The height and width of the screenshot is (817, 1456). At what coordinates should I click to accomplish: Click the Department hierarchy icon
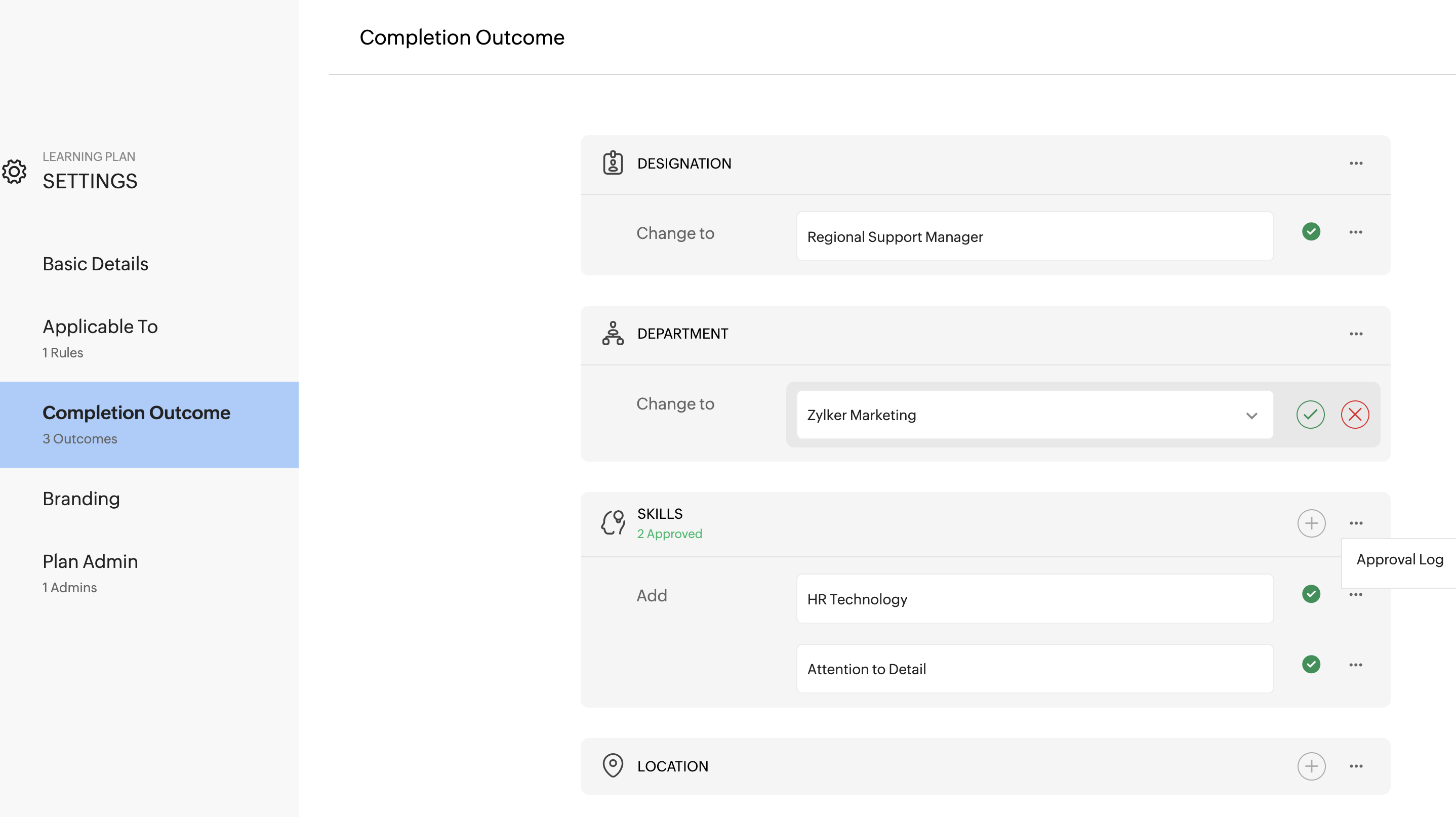613,334
